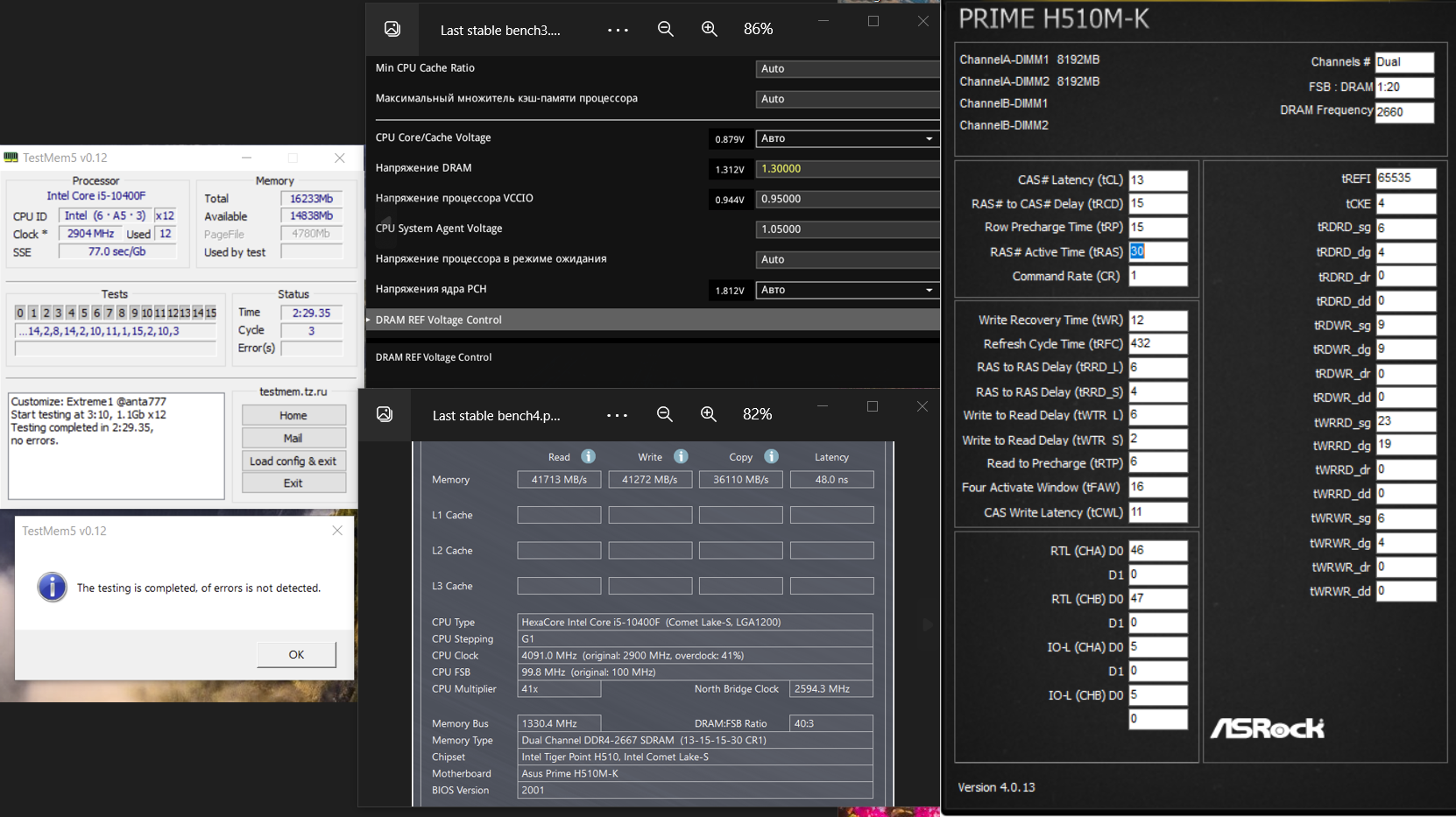1456x817 pixels.
Task: Click the TestMem5 Time value 2:29.35
Action: (312, 313)
